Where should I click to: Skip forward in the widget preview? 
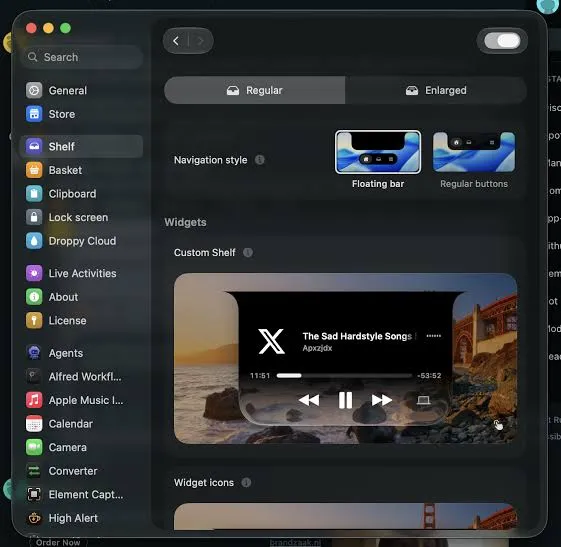(x=381, y=400)
